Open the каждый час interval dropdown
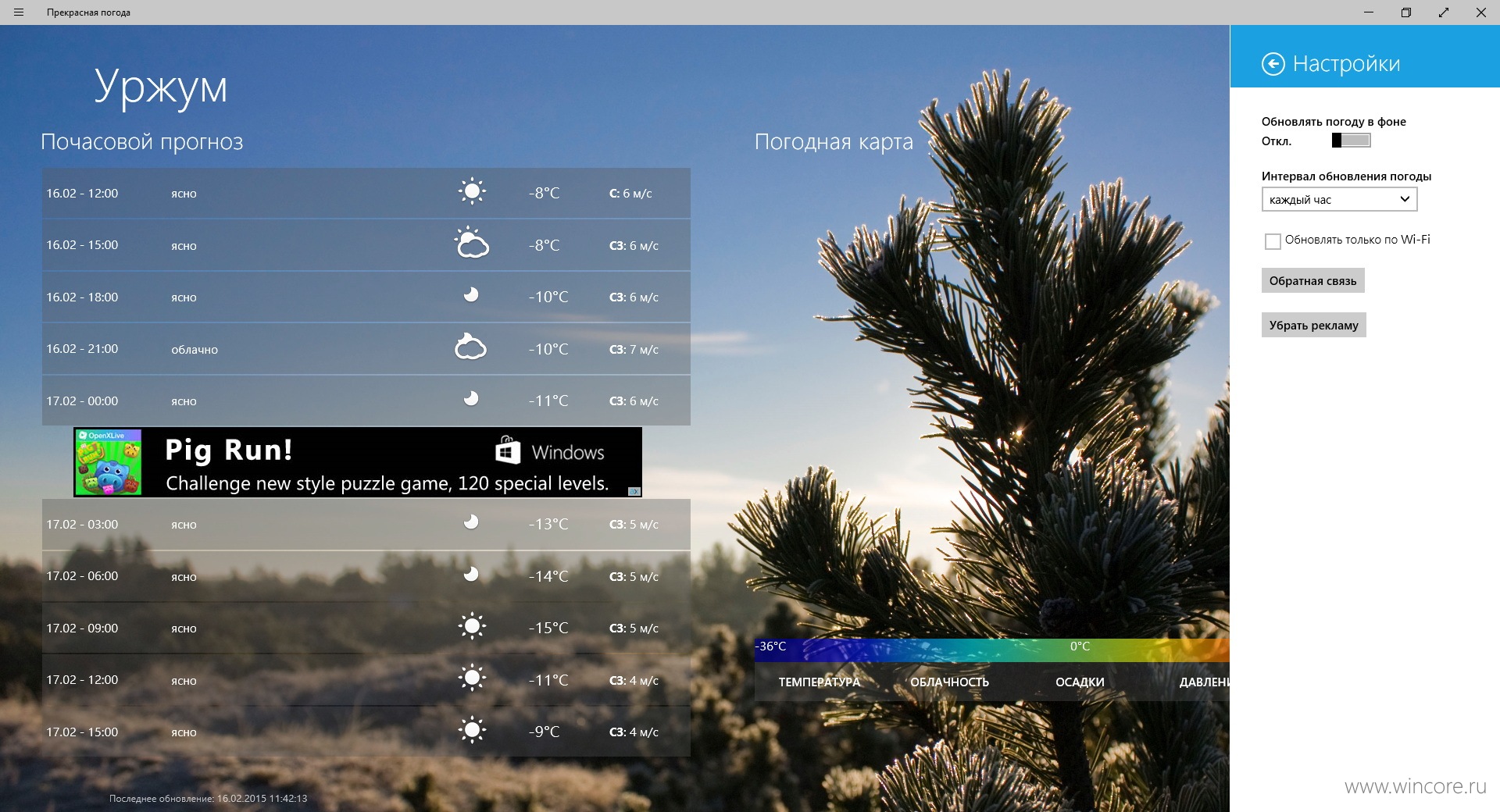This screenshot has width=1500, height=812. (x=1339, y=199)
